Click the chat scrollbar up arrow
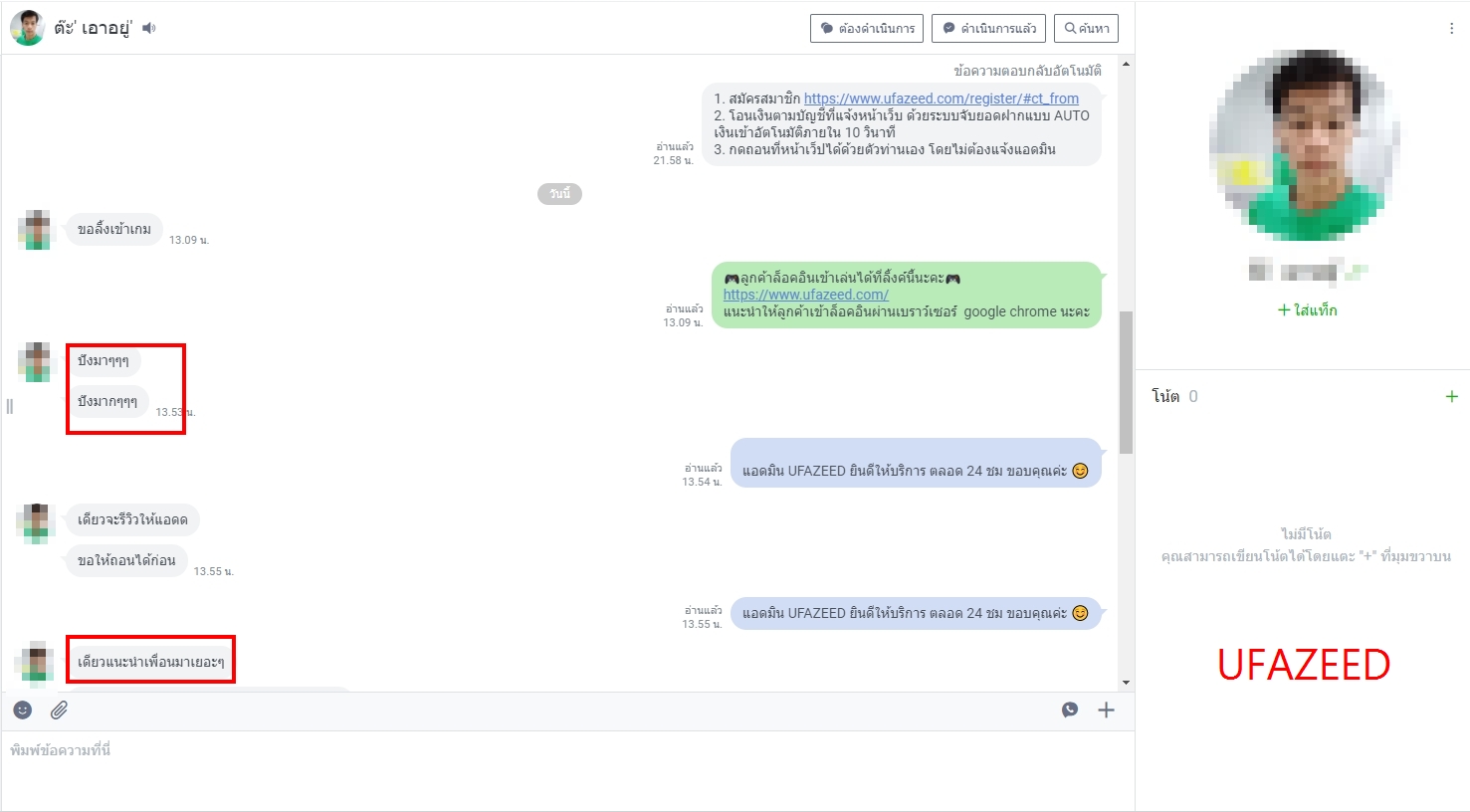Image resolution: width=1470 pixels, height=812 pixels. [x=1126, y=65]
